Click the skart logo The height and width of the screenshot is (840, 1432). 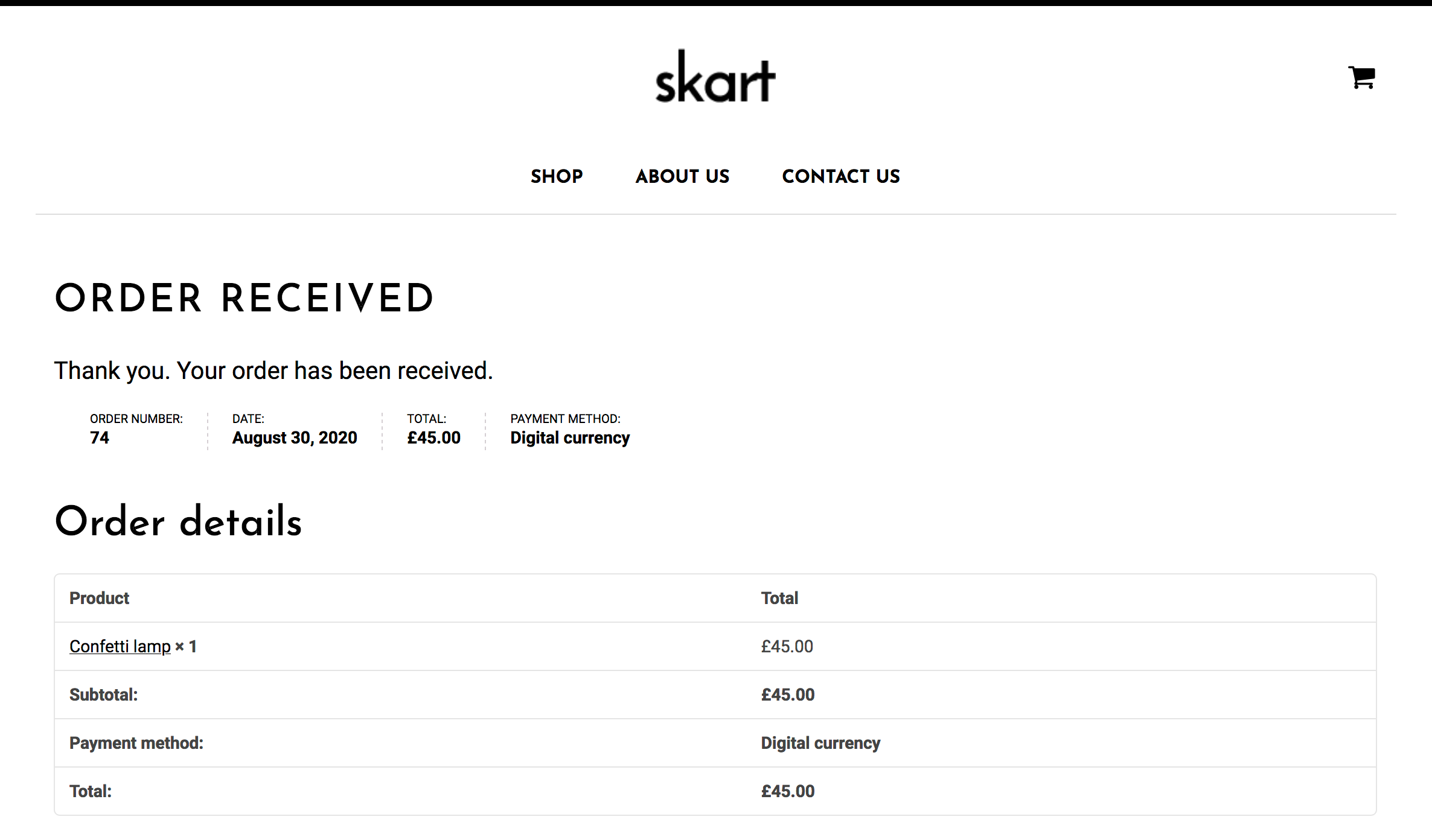point(715,76)
